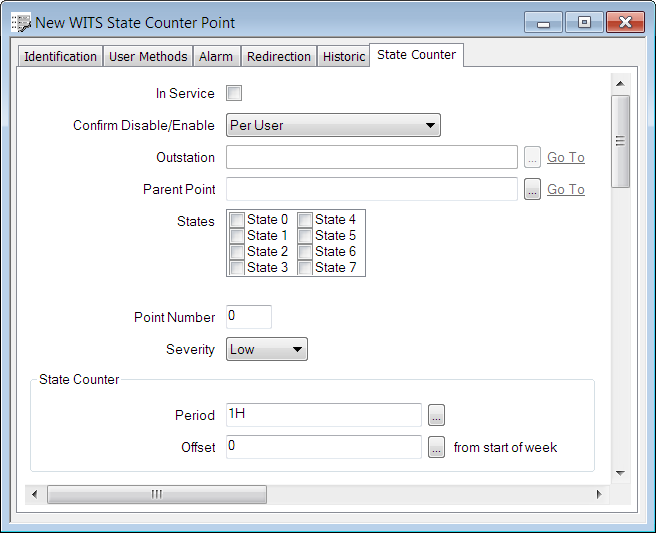Open the Confirm Disable/Enable dropdown
Image resolution: width=656 pixels, height=533 pixels.
(333, 125)
